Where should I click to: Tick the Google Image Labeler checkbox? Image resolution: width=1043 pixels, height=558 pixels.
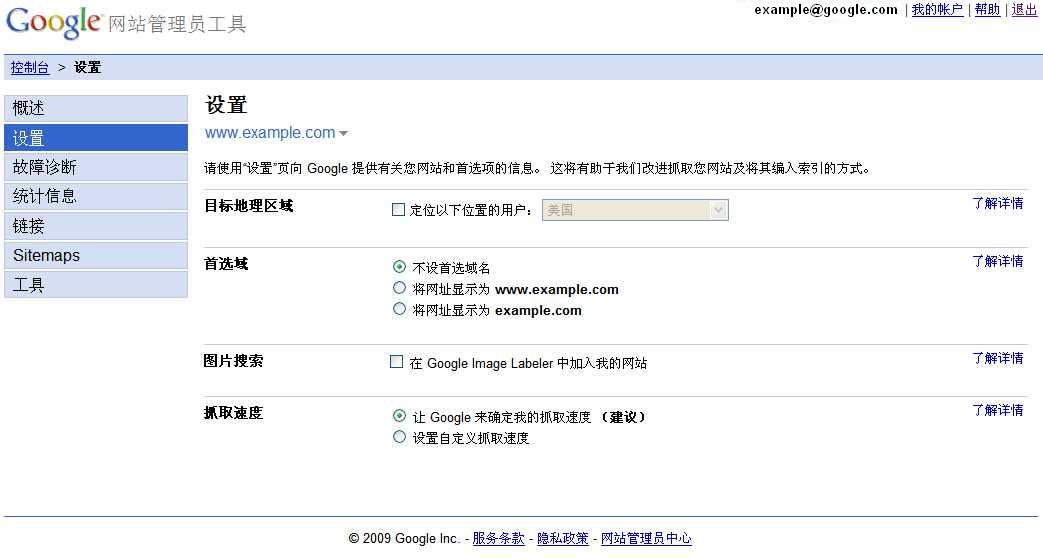pos(396,362)
